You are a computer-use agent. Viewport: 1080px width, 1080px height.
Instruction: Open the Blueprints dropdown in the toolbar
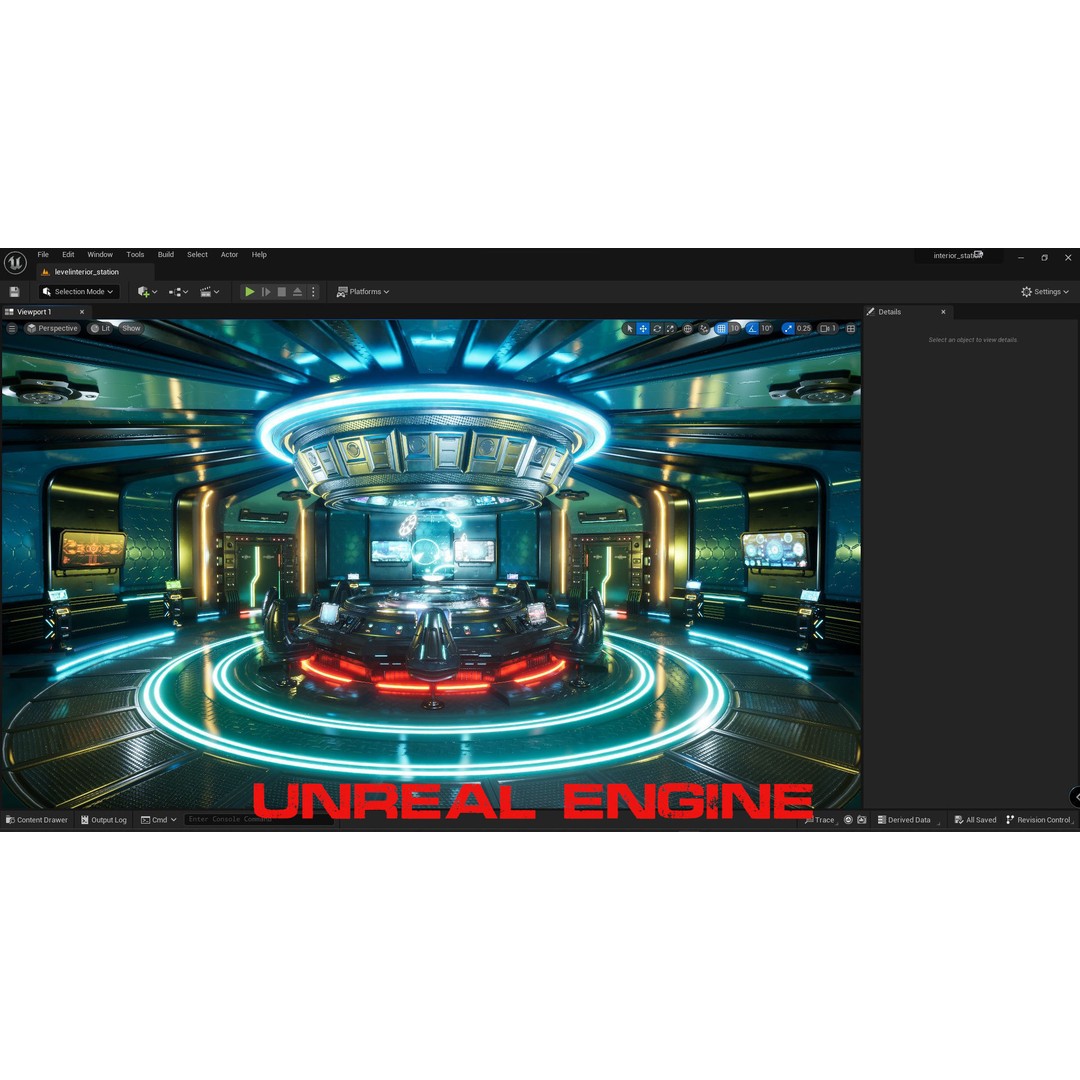point(178,292)
